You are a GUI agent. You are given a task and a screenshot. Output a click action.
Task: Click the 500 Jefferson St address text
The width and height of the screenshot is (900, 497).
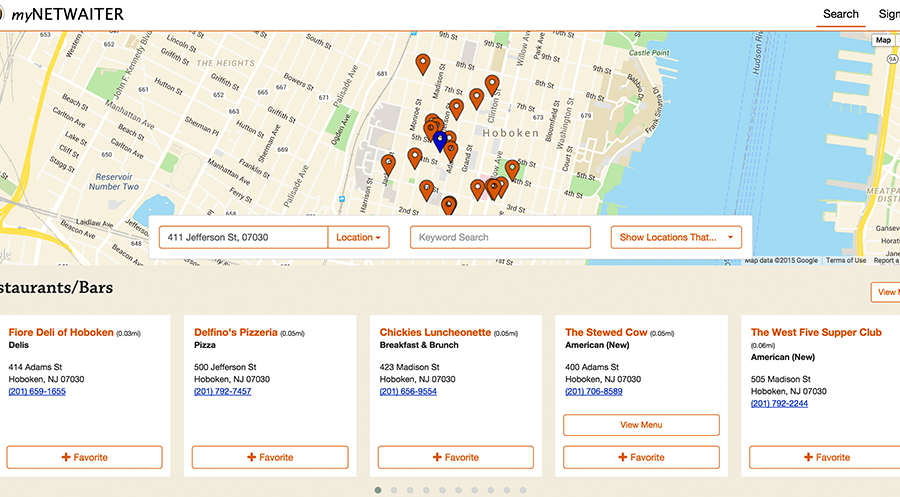[225, 367]
